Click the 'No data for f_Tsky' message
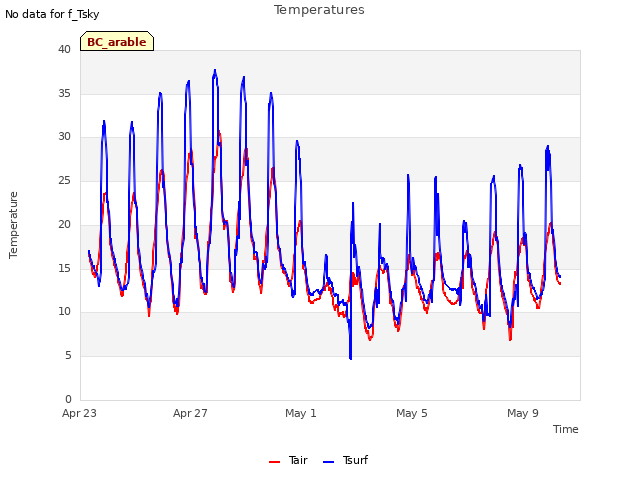Image resolution: width=640 pixels, height=480 pixels. [x=52, y=14]
